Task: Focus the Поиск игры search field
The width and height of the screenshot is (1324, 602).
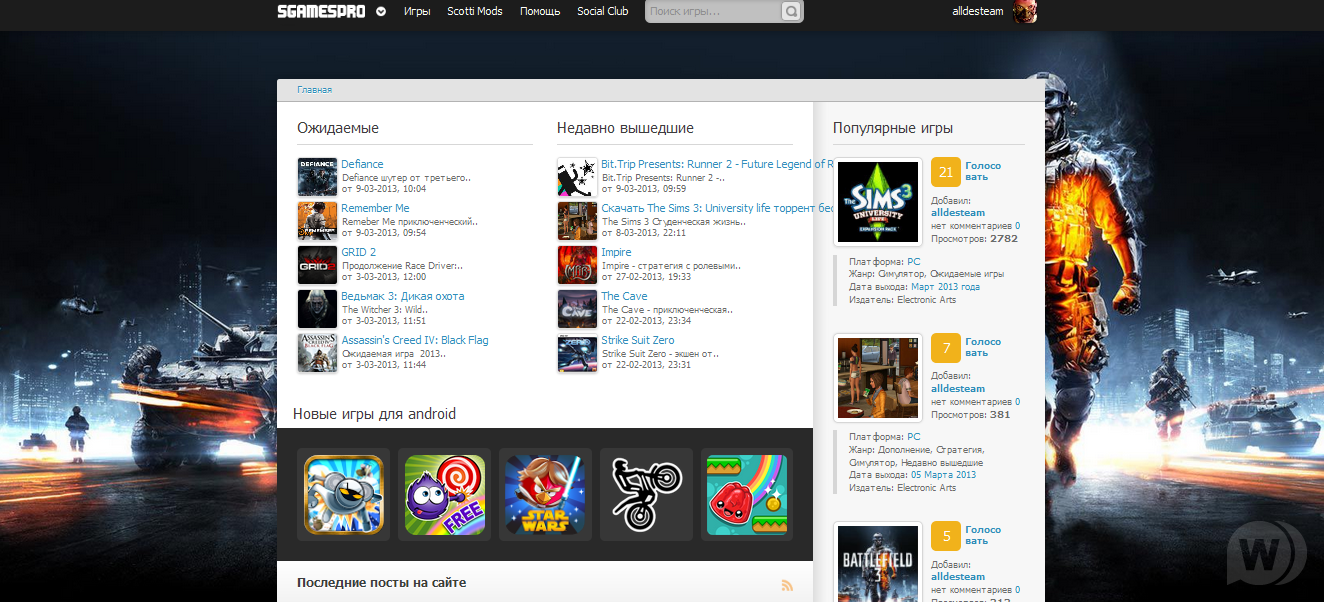Action: (x=713, y=12)
